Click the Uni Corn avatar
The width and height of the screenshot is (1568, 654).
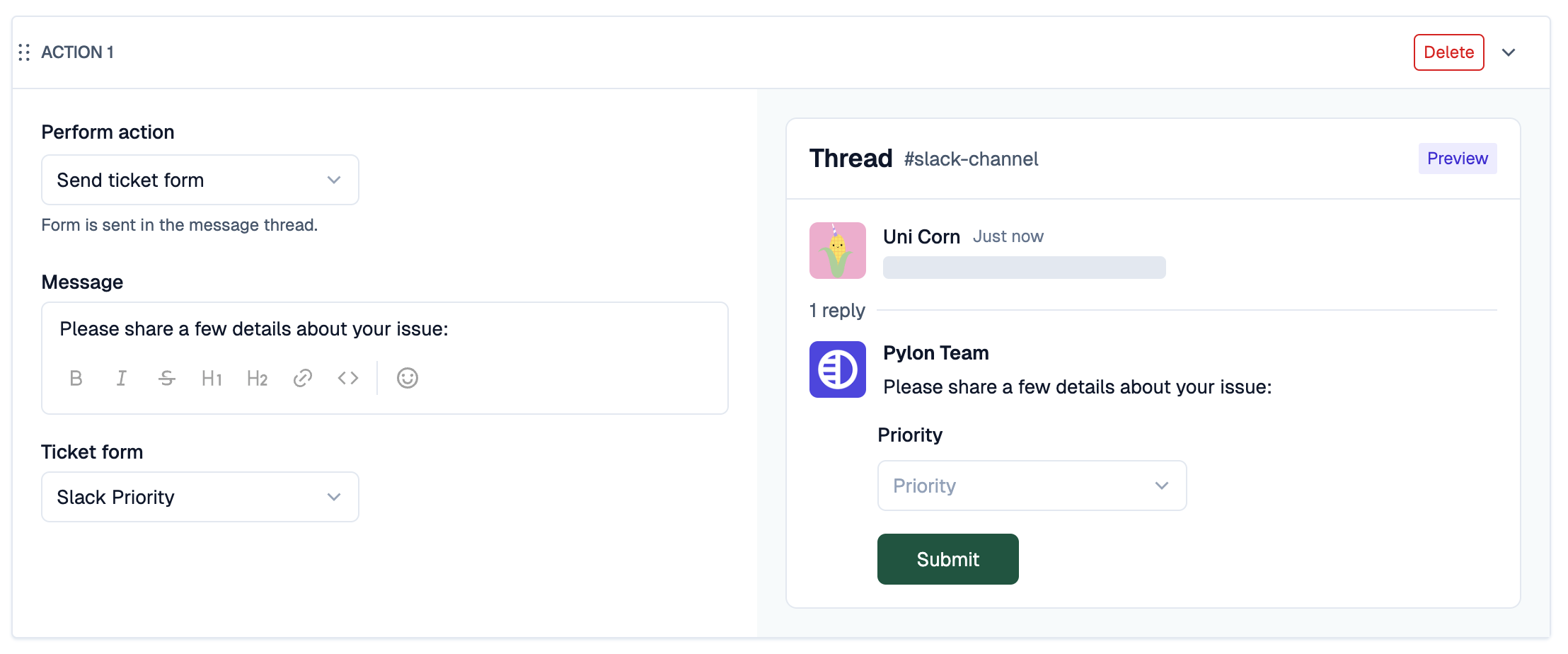click(x=838, y=251)
